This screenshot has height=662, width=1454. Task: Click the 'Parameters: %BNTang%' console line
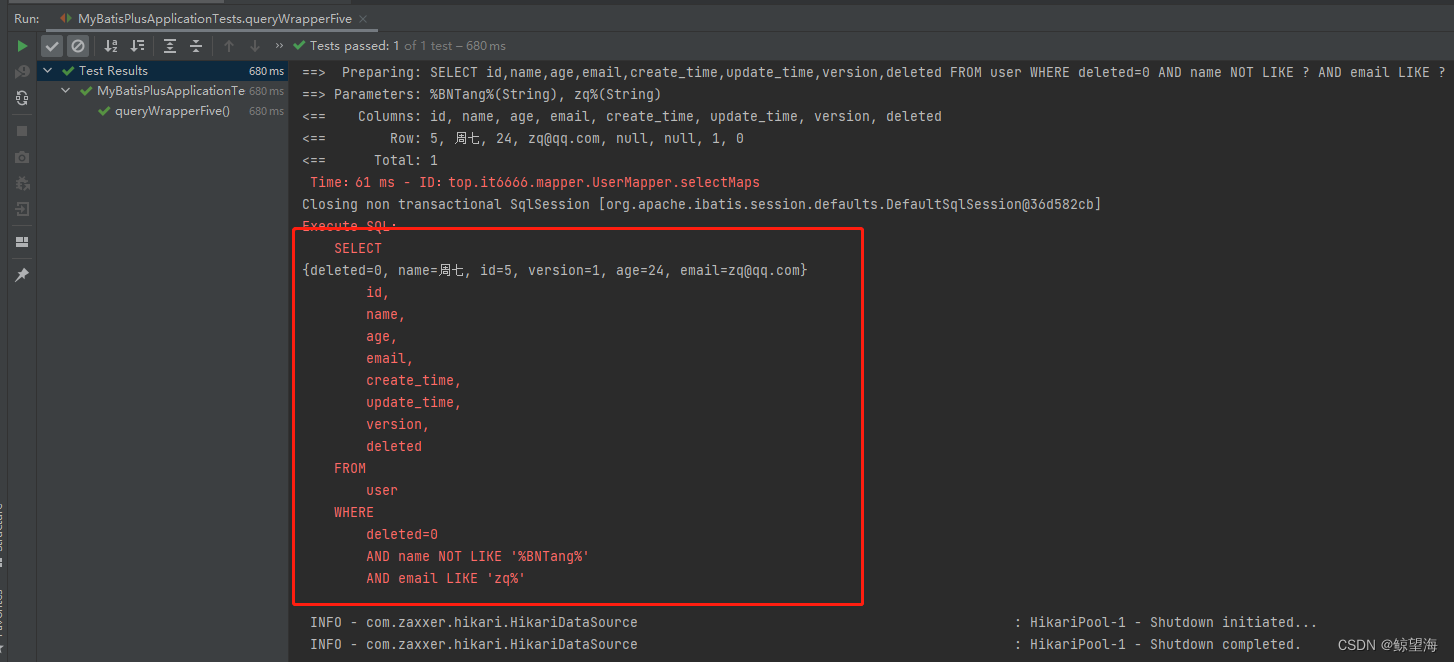481,94
